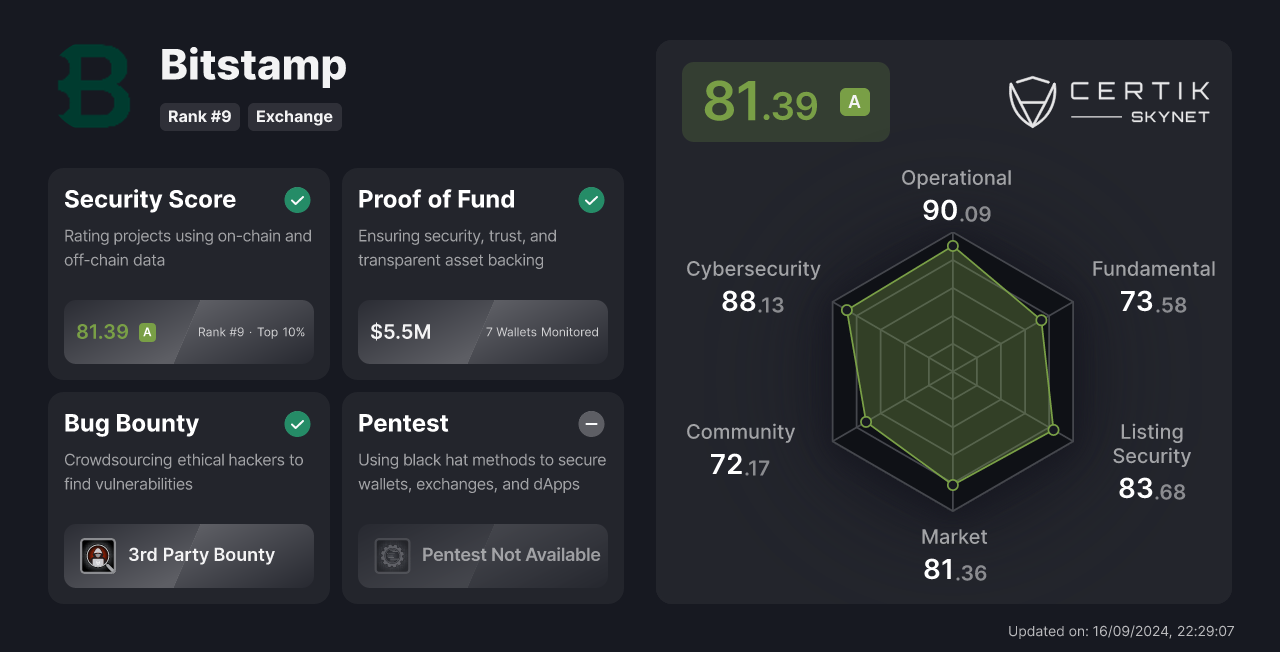Expand the Bug Bounty card
Image resolution: width=1280 pixels, height=652 pixels.
[188, 497]
